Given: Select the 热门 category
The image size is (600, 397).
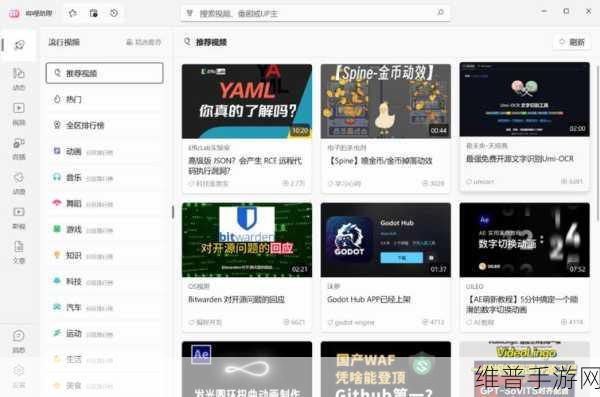Looking at the screenshot, I should click(x=104, y=99).
